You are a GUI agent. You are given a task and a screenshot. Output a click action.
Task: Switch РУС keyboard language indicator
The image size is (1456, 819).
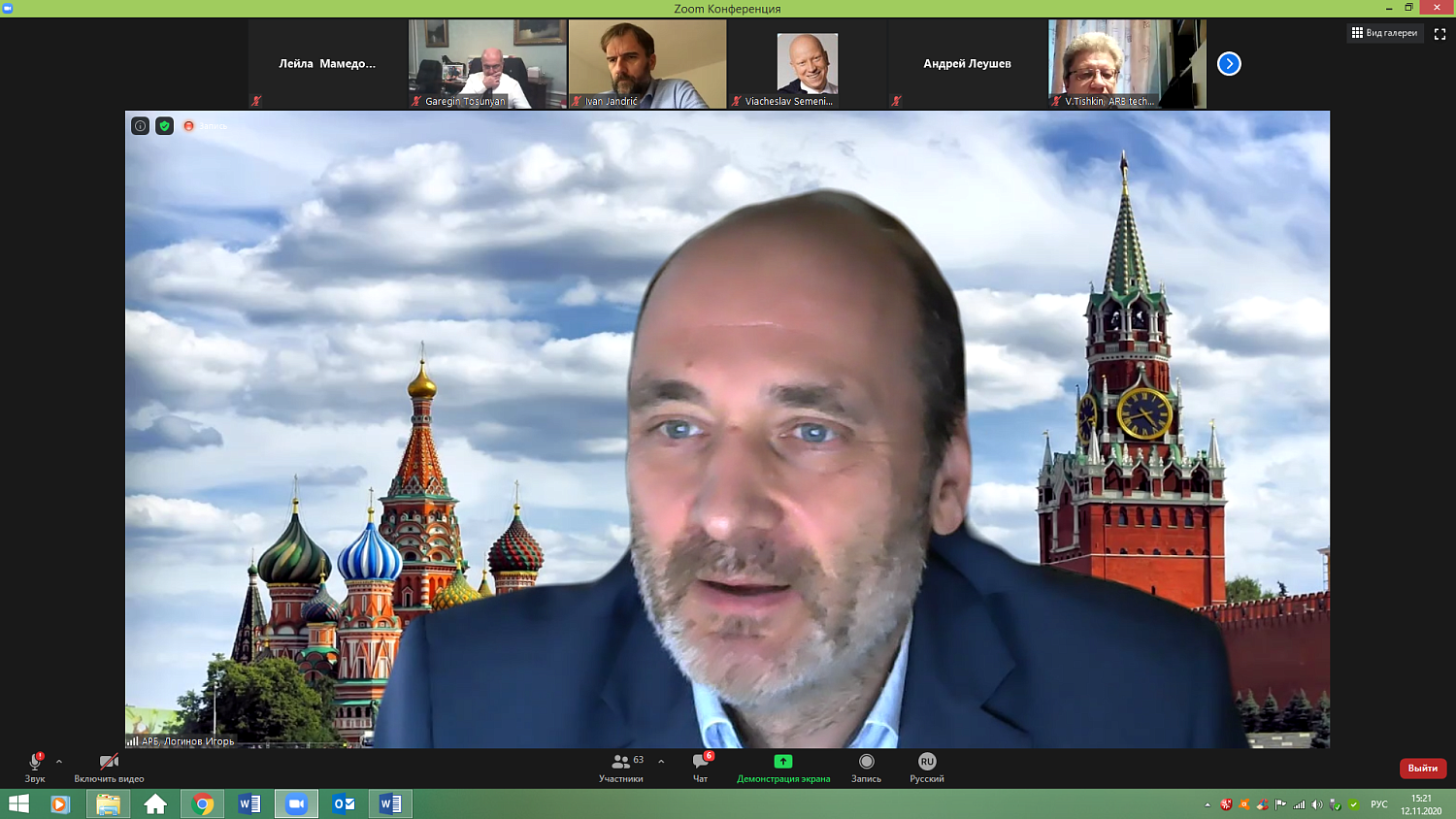[1379, 804]
